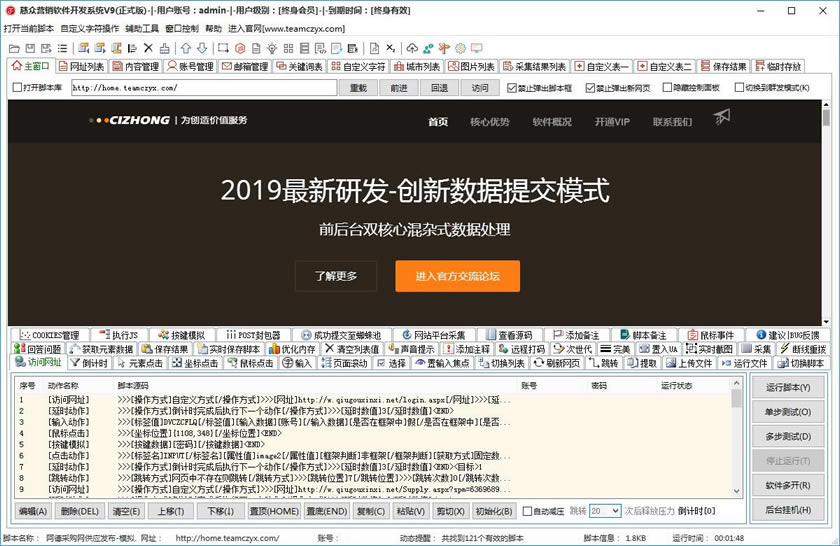Click the 实时截图 tool icon
Screen dimensions: 840x546
pyautogui.click(x=710, y=349)
